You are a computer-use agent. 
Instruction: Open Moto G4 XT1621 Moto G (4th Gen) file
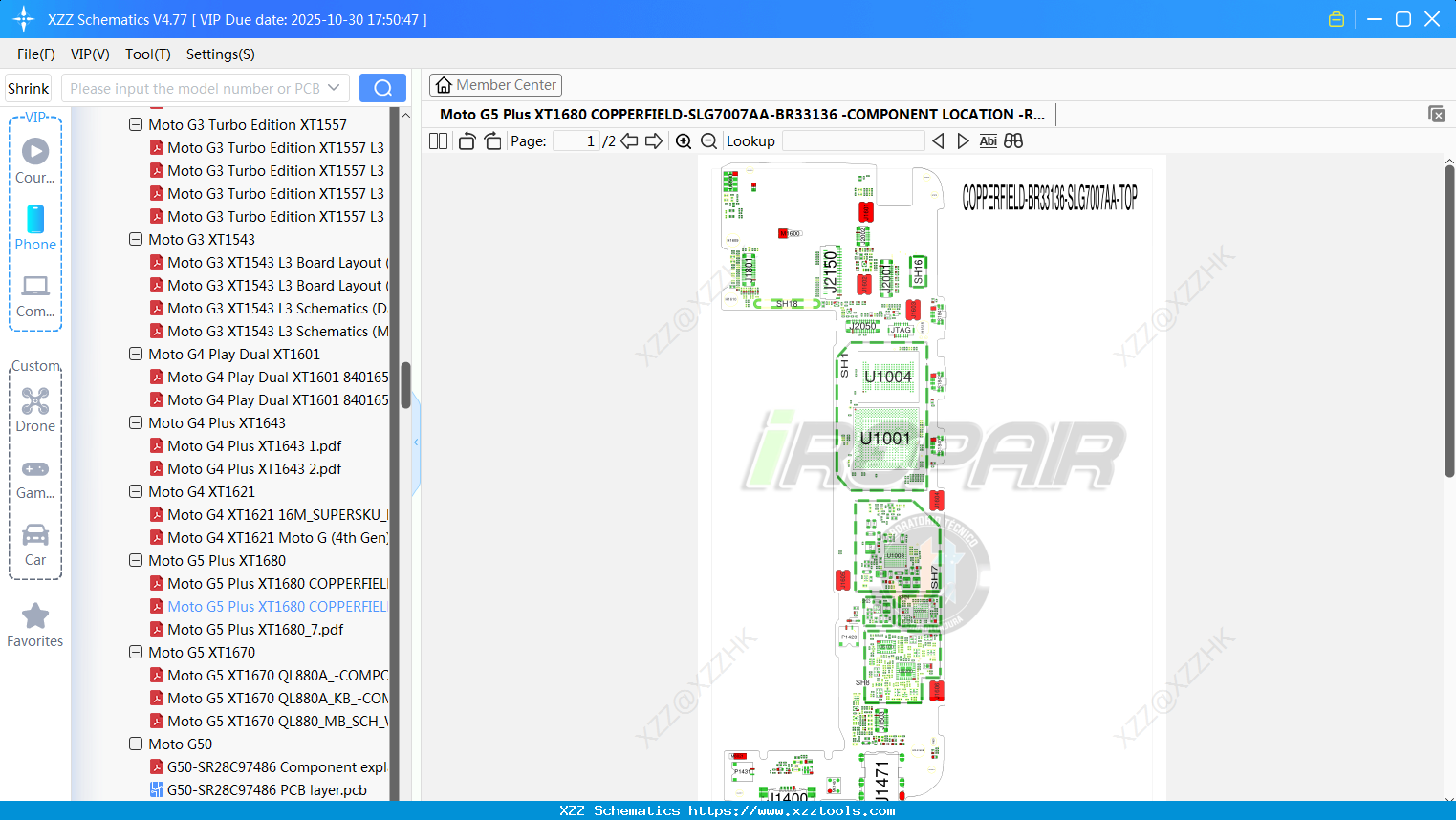(x=269, y=537)
